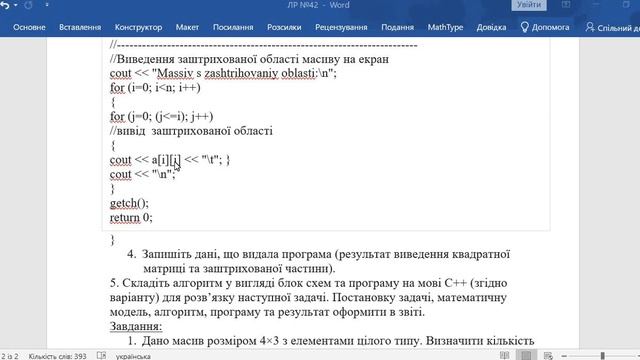The height and width of the screenshot is (360, 640).
Task: Click the Redo icon in title bar
Action: pyautogui.click(x=28, y=5)
